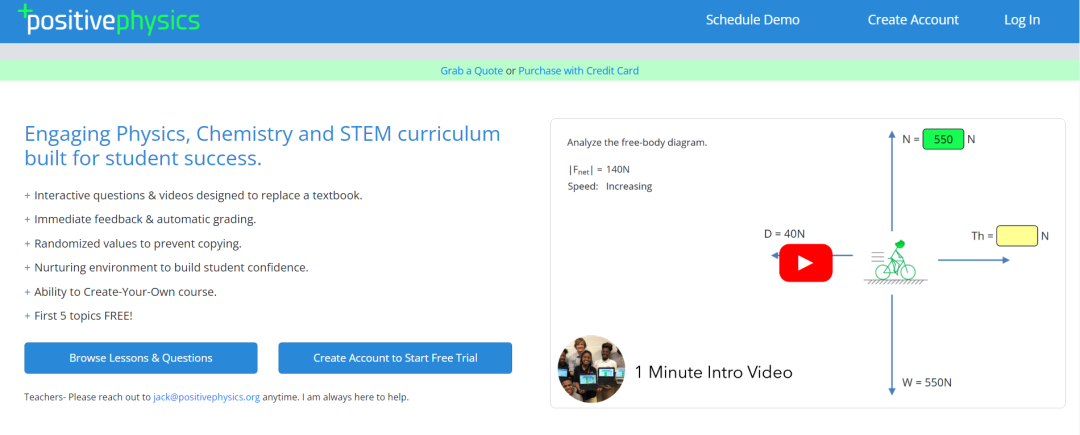
Task: Click the circular team photo thumbnail
Action: [x=591, y=369]
